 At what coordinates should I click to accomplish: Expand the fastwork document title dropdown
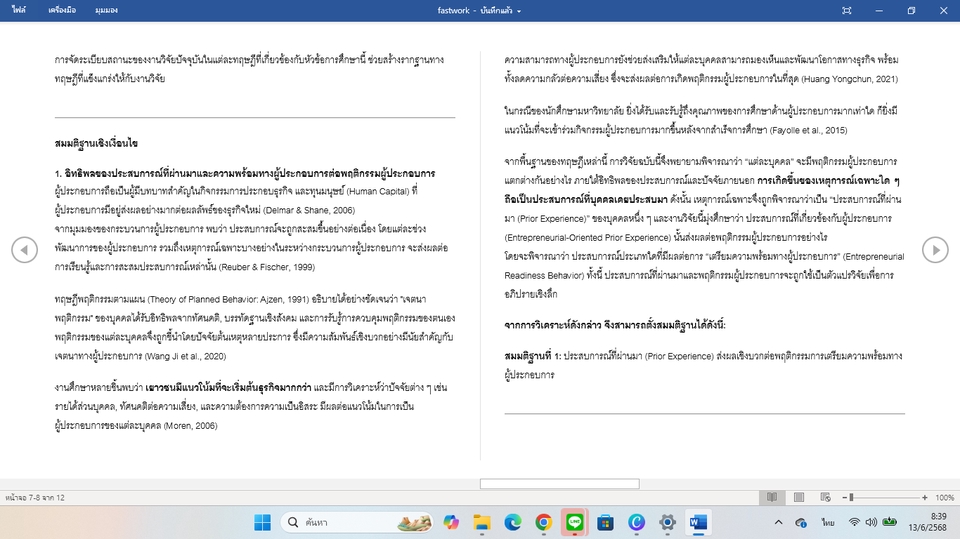[519, 10]
